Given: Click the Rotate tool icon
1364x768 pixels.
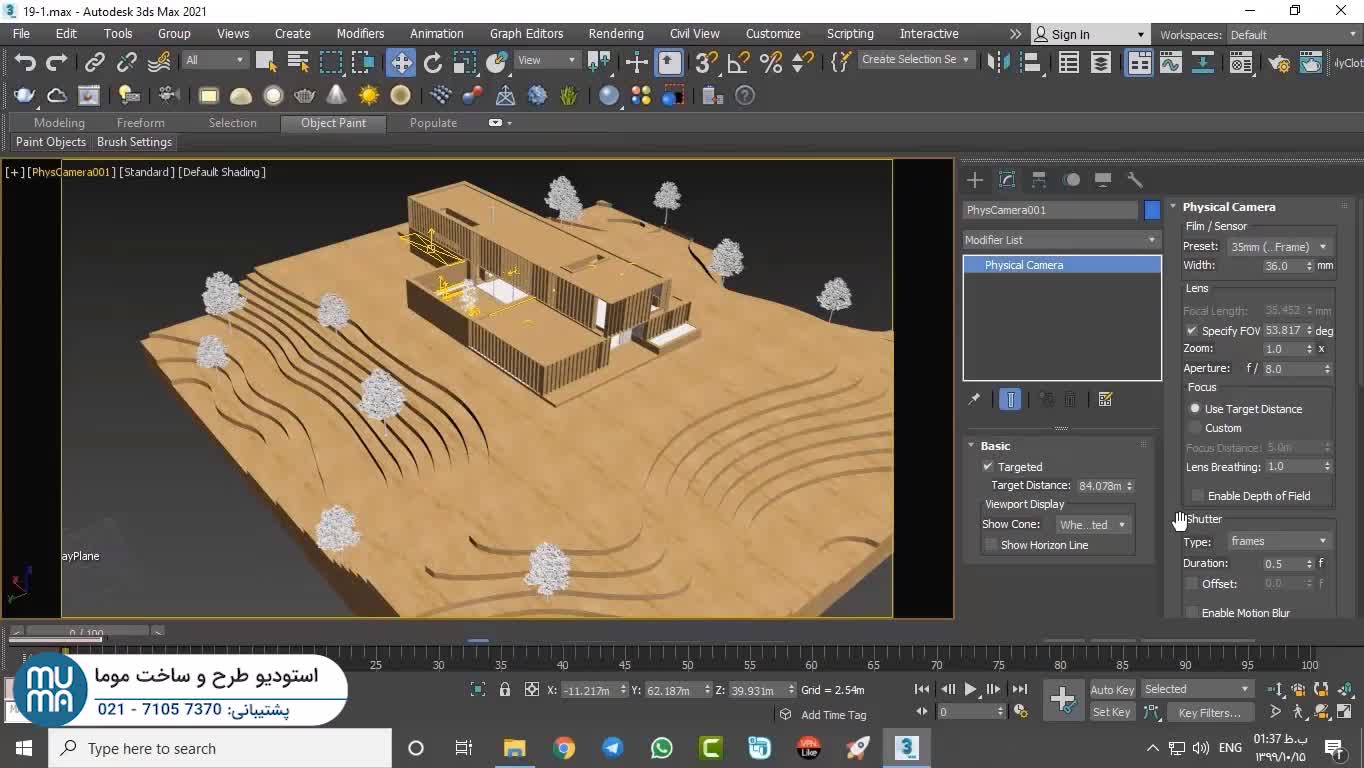Looking at the screenshot, I should point(433,62).
